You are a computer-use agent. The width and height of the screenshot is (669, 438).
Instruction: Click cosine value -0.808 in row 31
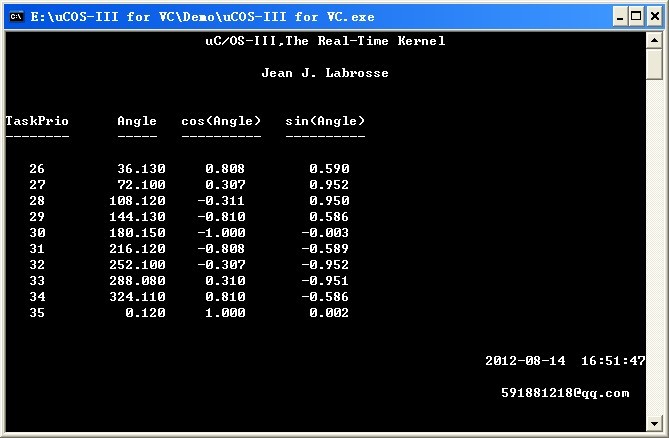click(221, 249)
